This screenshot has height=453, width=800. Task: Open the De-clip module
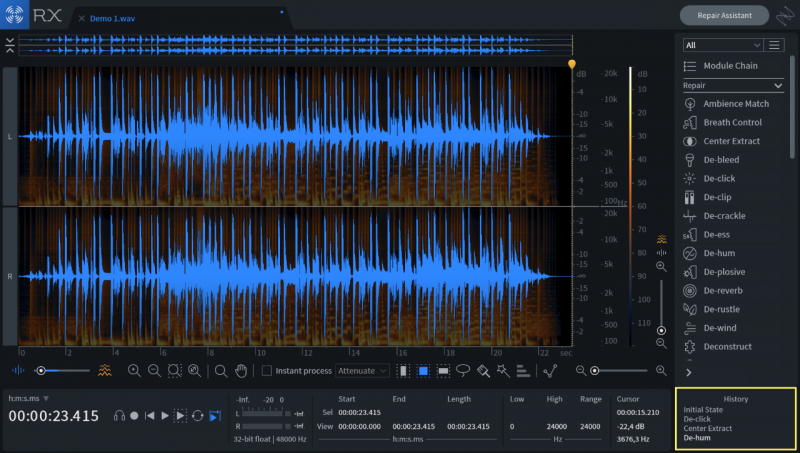tap(707, 197)
